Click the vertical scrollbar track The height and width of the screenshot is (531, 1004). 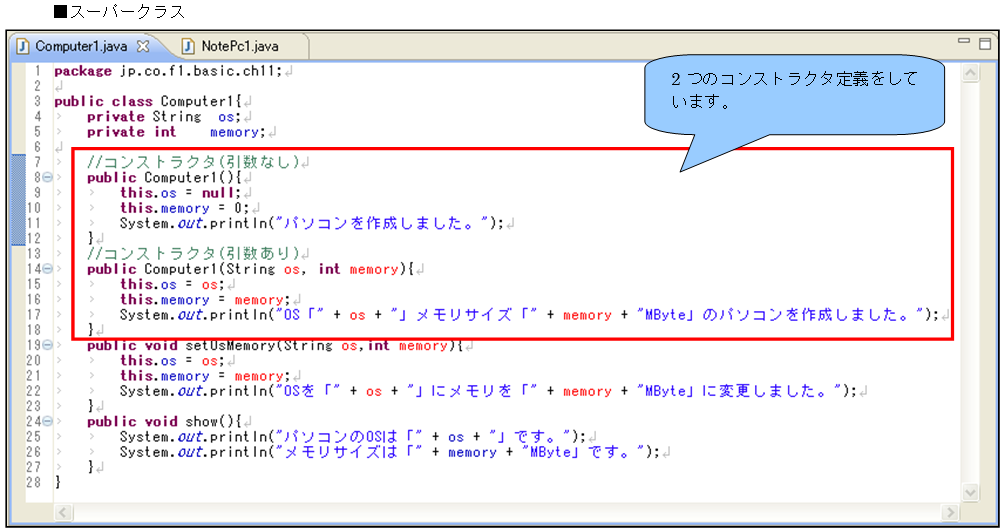point(969,300)
